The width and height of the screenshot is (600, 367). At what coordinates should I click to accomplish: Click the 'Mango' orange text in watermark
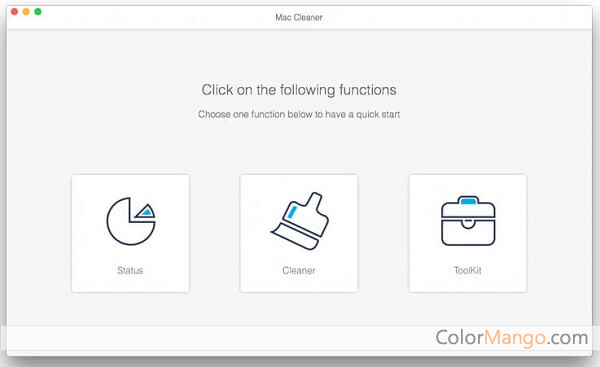pyautogui.click(x=515, y=338)
